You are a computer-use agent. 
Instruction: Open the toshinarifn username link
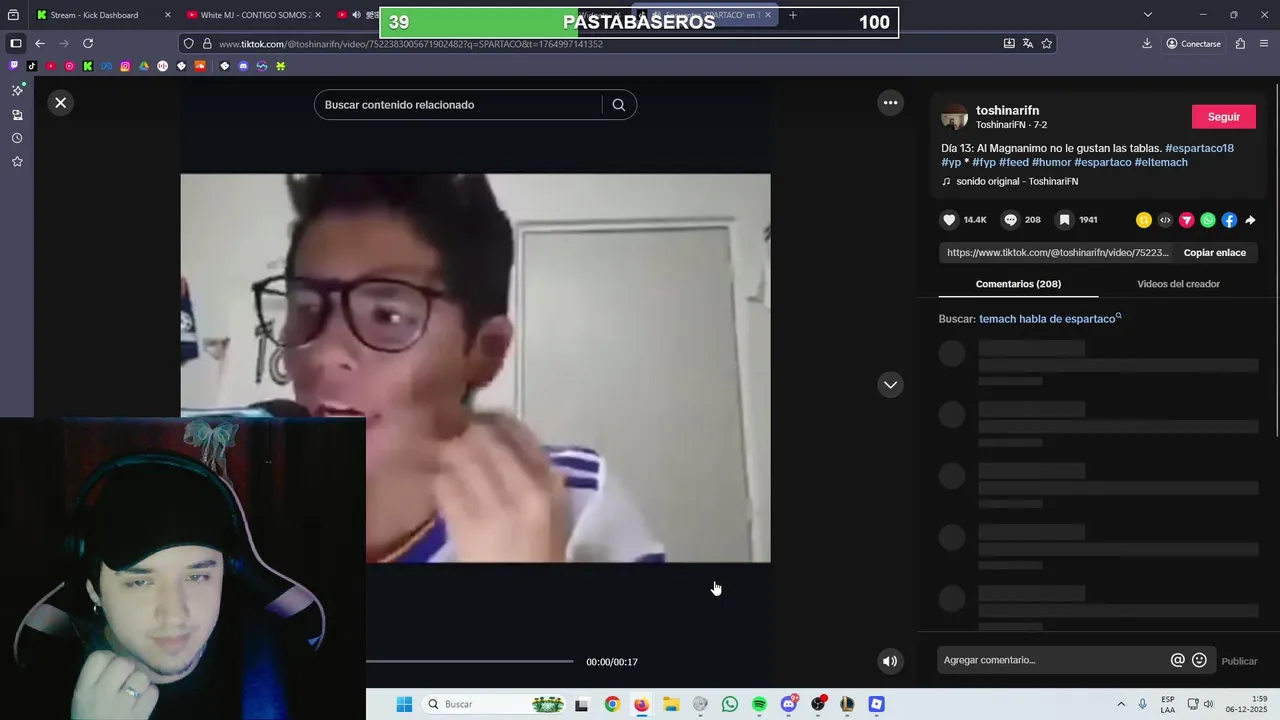(x=1007, y=110)
